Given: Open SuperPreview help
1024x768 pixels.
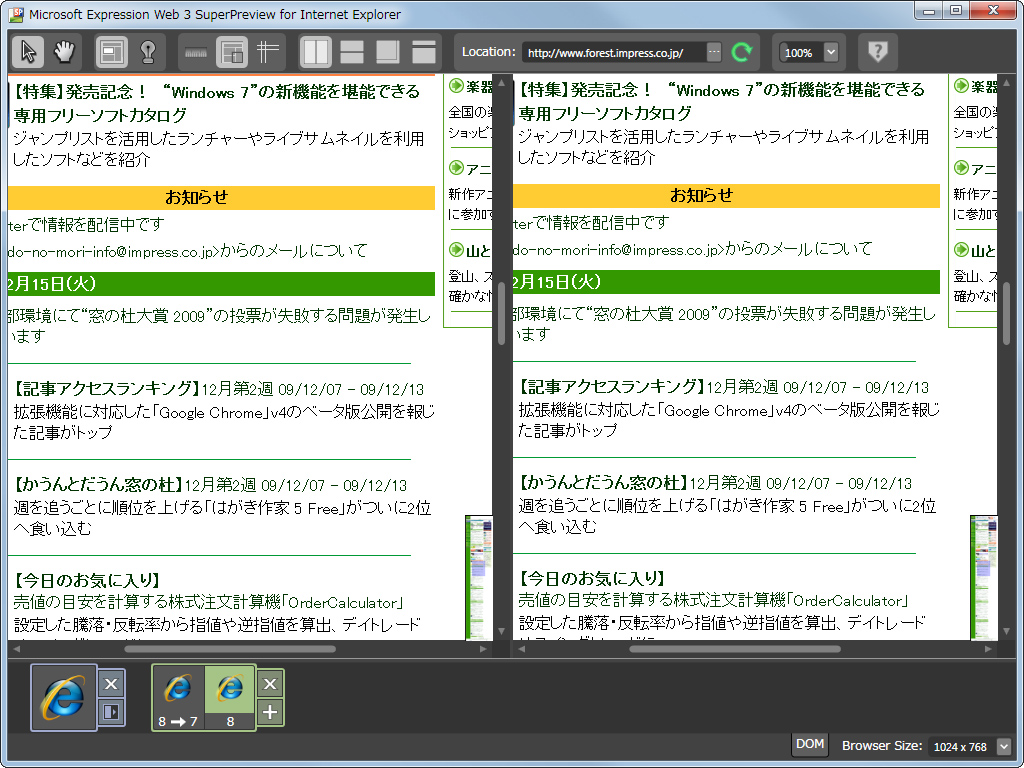Looking at the screenshot, I should [x=877, y=51].
